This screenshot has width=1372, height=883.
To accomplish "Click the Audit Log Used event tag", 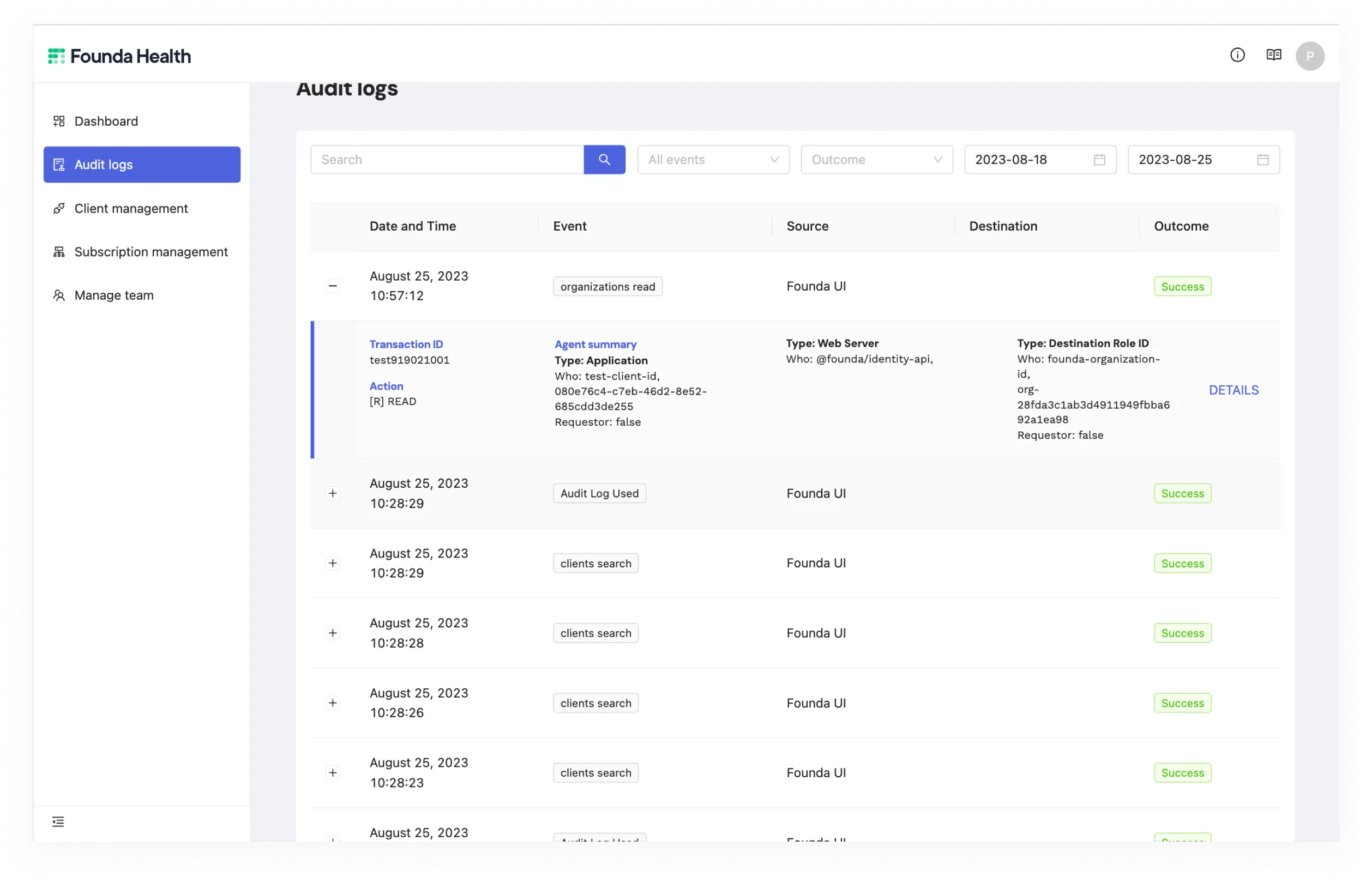I will [599, 493].
